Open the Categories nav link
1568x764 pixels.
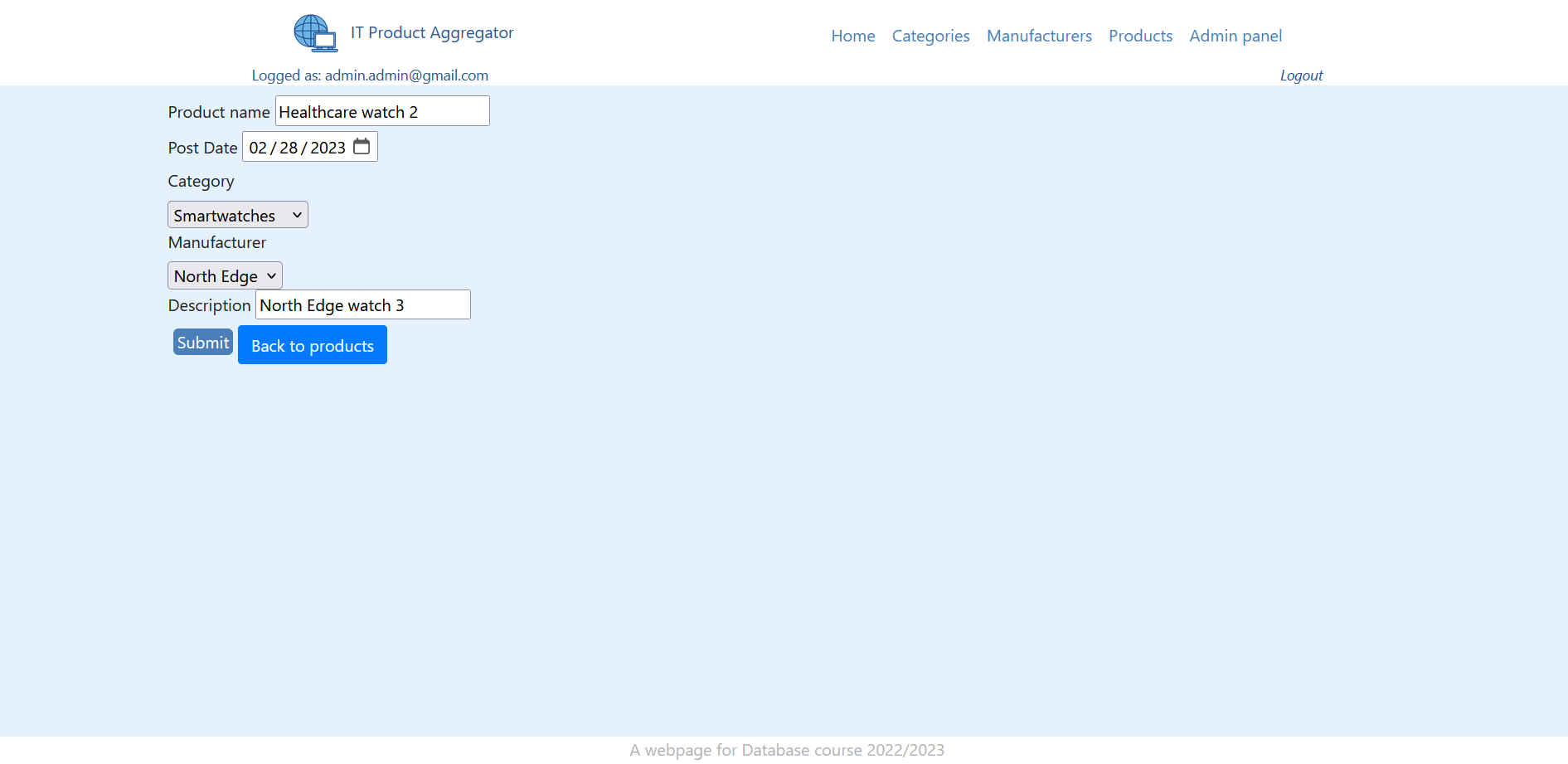tap(930, 36)
